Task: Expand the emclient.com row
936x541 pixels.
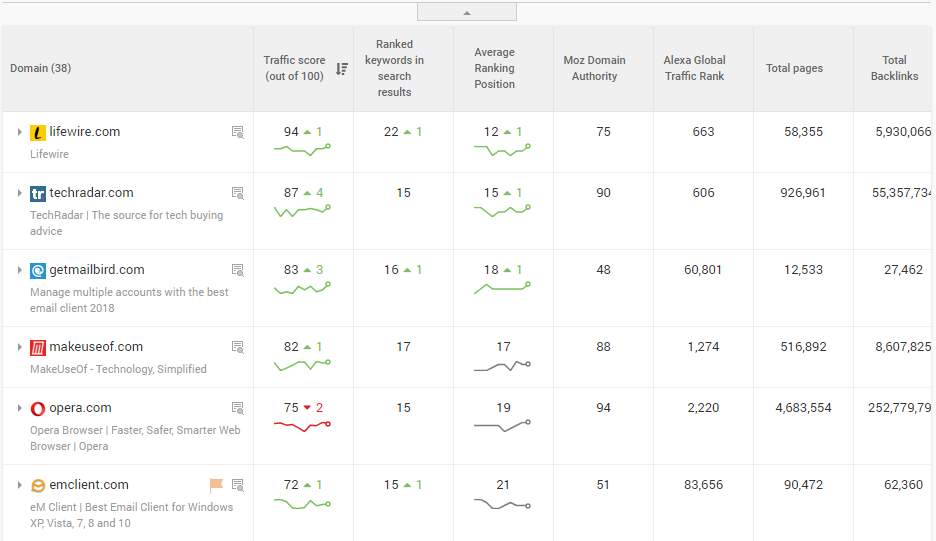Action: pyautogui.click(x=19, y=485)
